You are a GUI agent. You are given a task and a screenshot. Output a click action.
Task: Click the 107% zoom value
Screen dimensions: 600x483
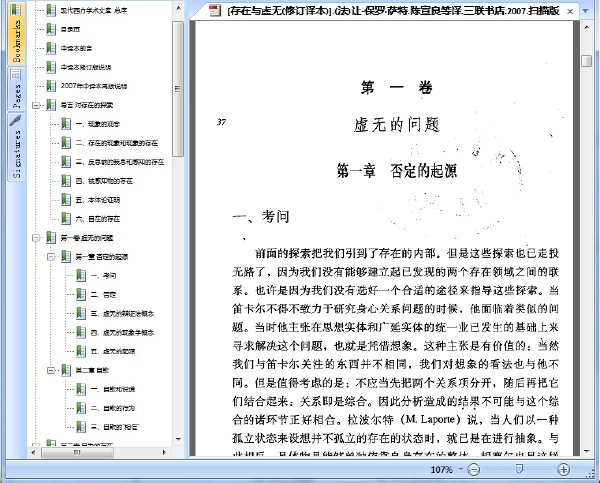(441, 469)
